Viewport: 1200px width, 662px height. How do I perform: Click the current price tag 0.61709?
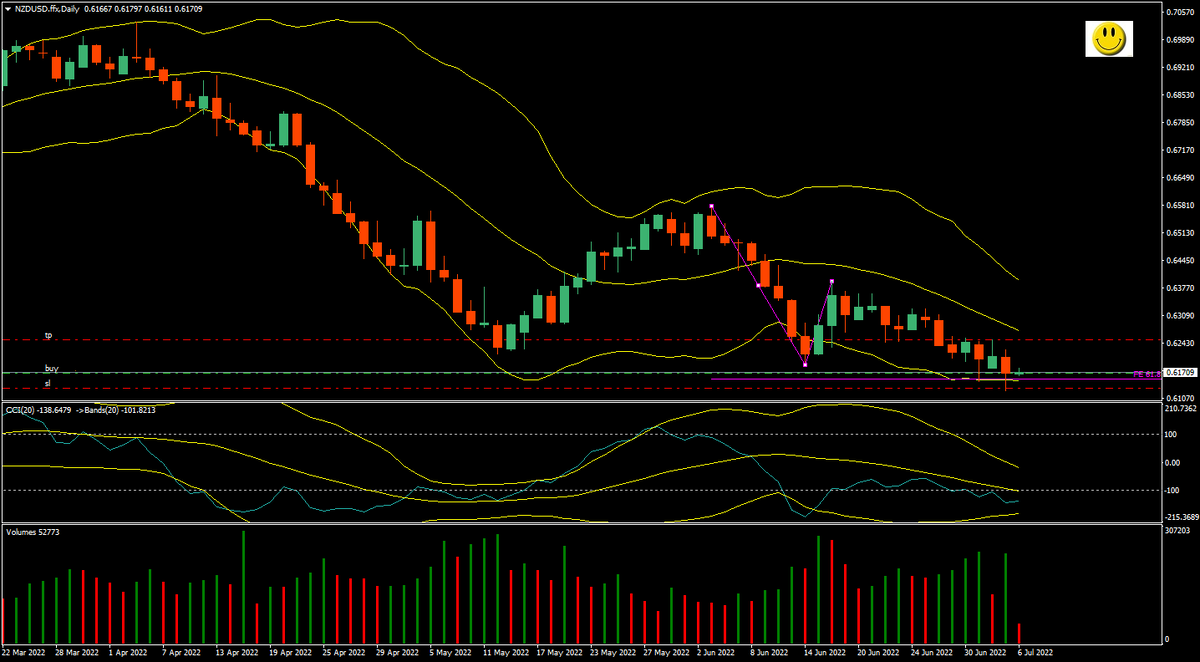tap(1181, 373)
